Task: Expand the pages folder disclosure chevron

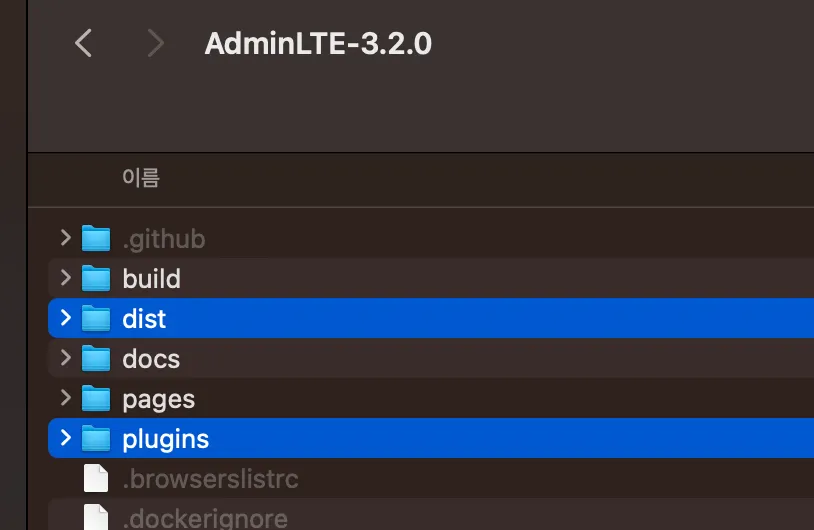Action: click(65, 398)
